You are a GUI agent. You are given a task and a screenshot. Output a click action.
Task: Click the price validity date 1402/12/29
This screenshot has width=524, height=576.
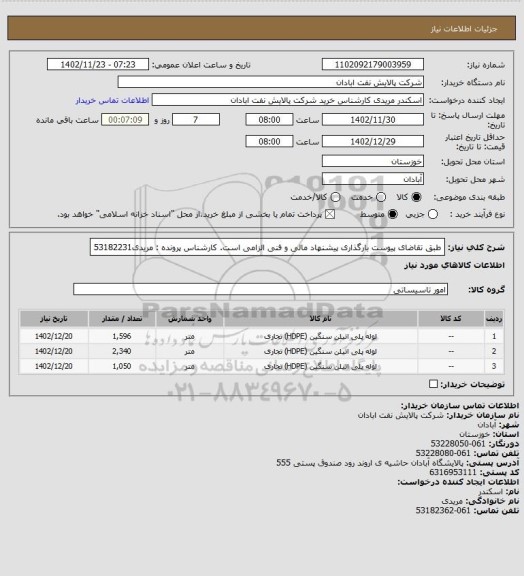pos(373,141)
